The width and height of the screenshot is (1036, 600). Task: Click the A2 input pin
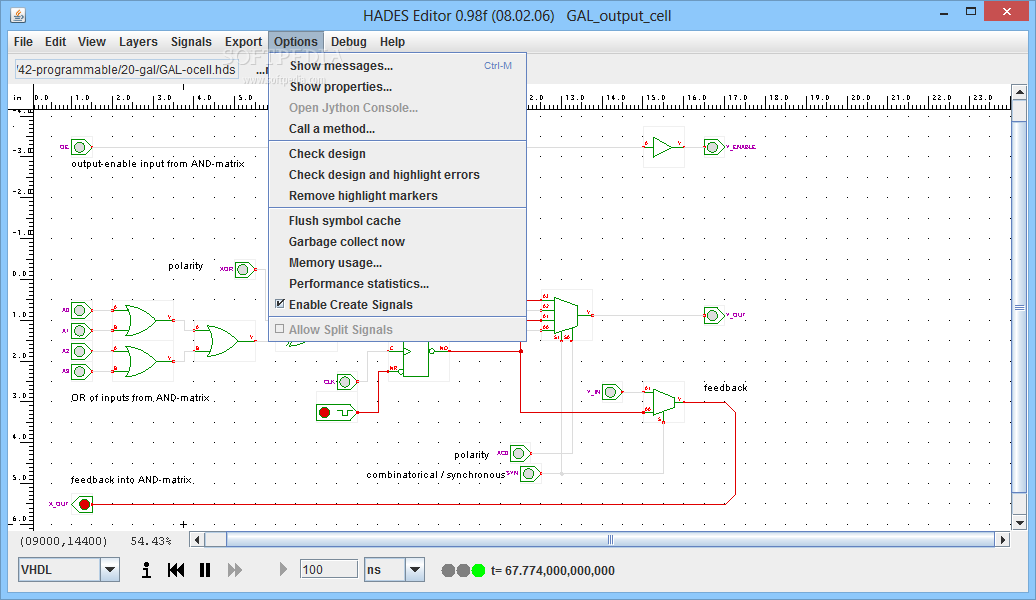click(x=81, y=351)
